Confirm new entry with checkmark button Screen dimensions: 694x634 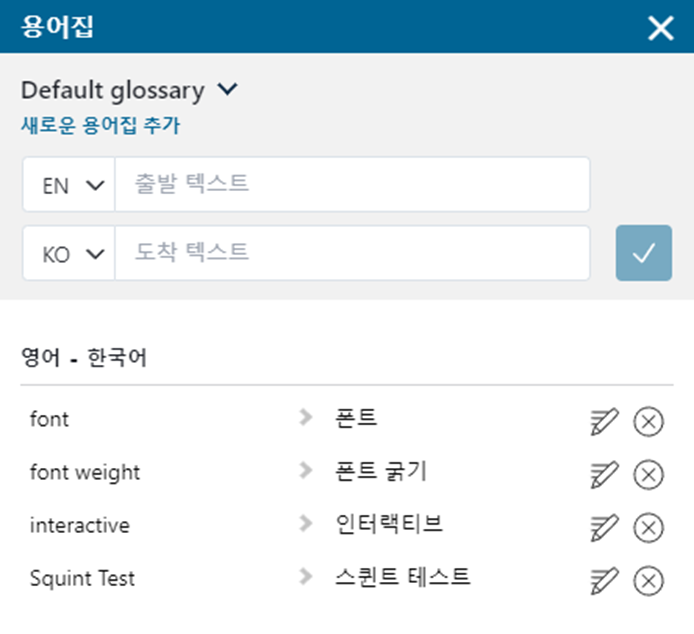click(643, 253)
